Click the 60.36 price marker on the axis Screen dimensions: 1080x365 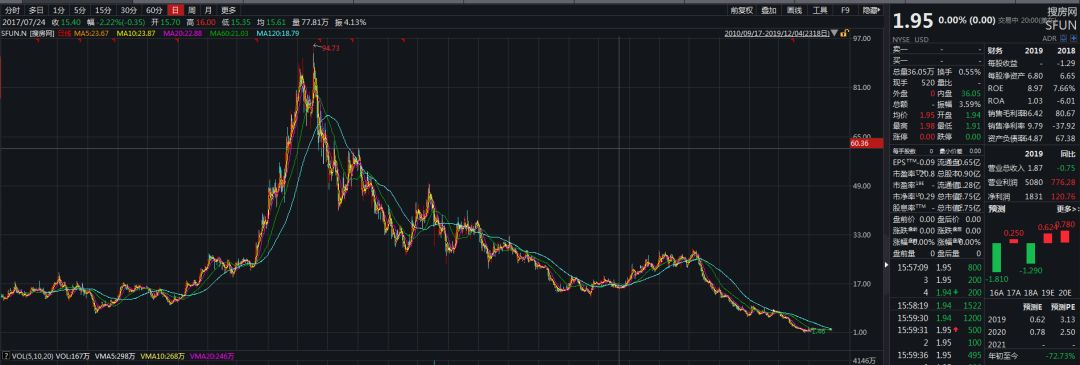(x=859, y=144)
